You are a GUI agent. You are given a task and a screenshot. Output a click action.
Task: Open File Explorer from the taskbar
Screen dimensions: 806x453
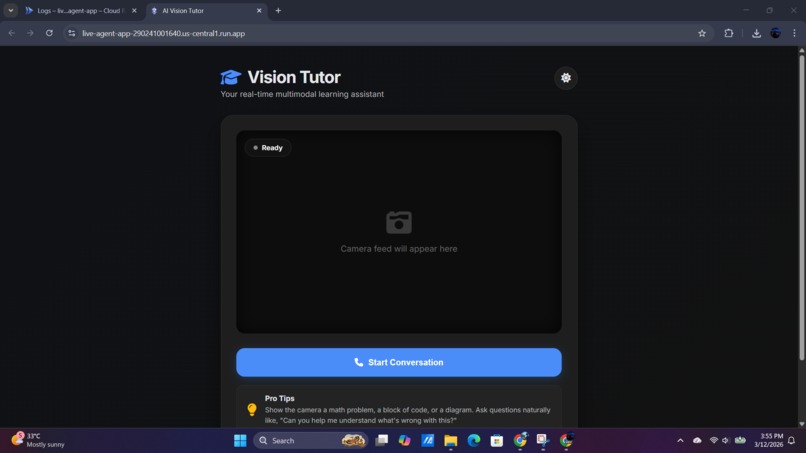tap(451, 441)
